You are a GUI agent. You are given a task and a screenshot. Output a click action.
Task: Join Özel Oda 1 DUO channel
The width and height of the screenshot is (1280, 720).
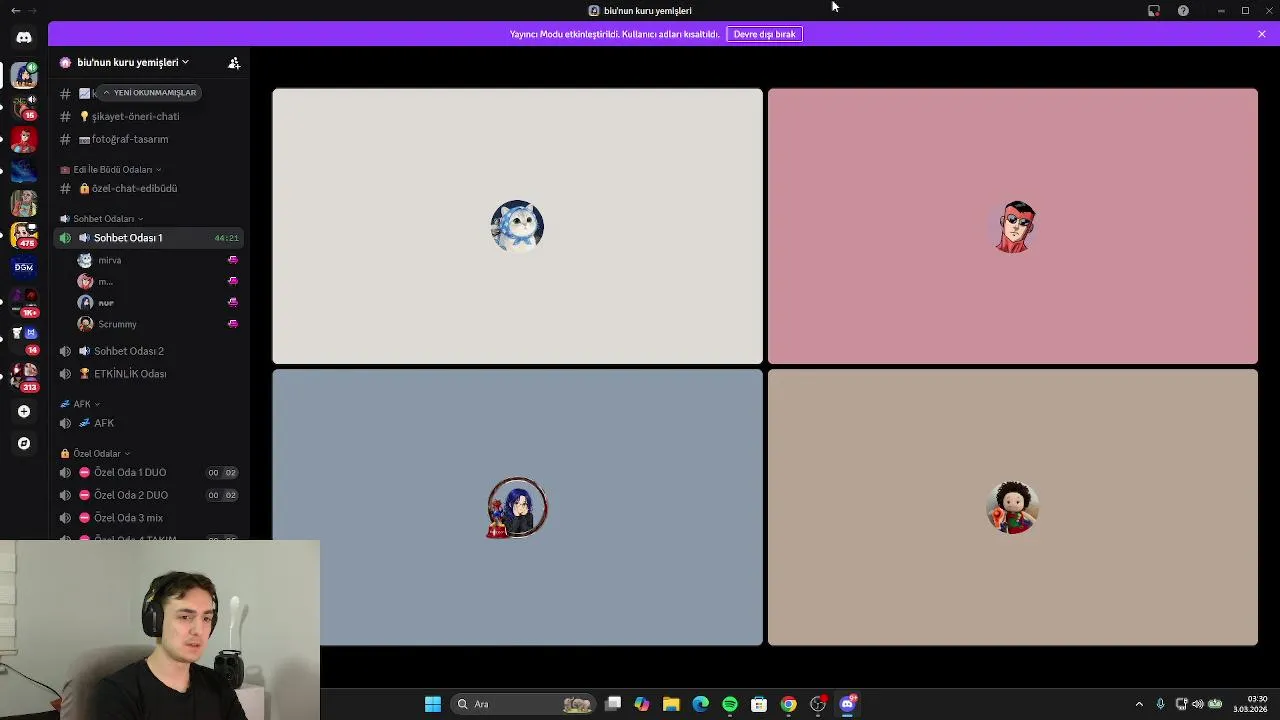point(149,472)
